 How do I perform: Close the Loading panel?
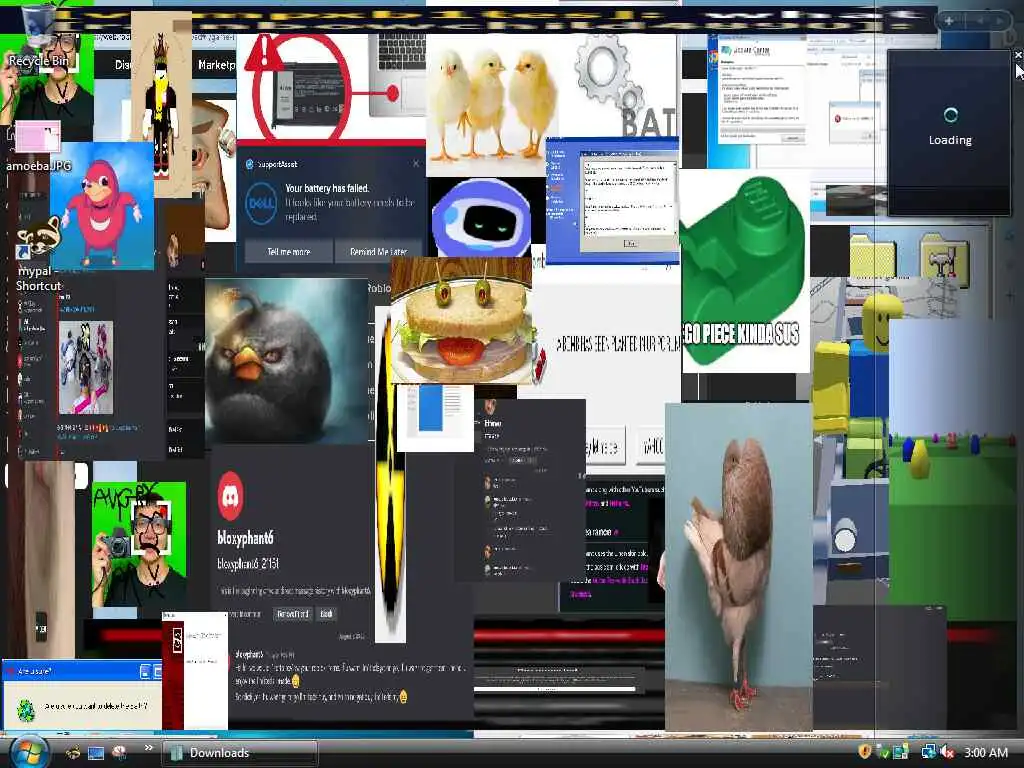(1017, 56)
